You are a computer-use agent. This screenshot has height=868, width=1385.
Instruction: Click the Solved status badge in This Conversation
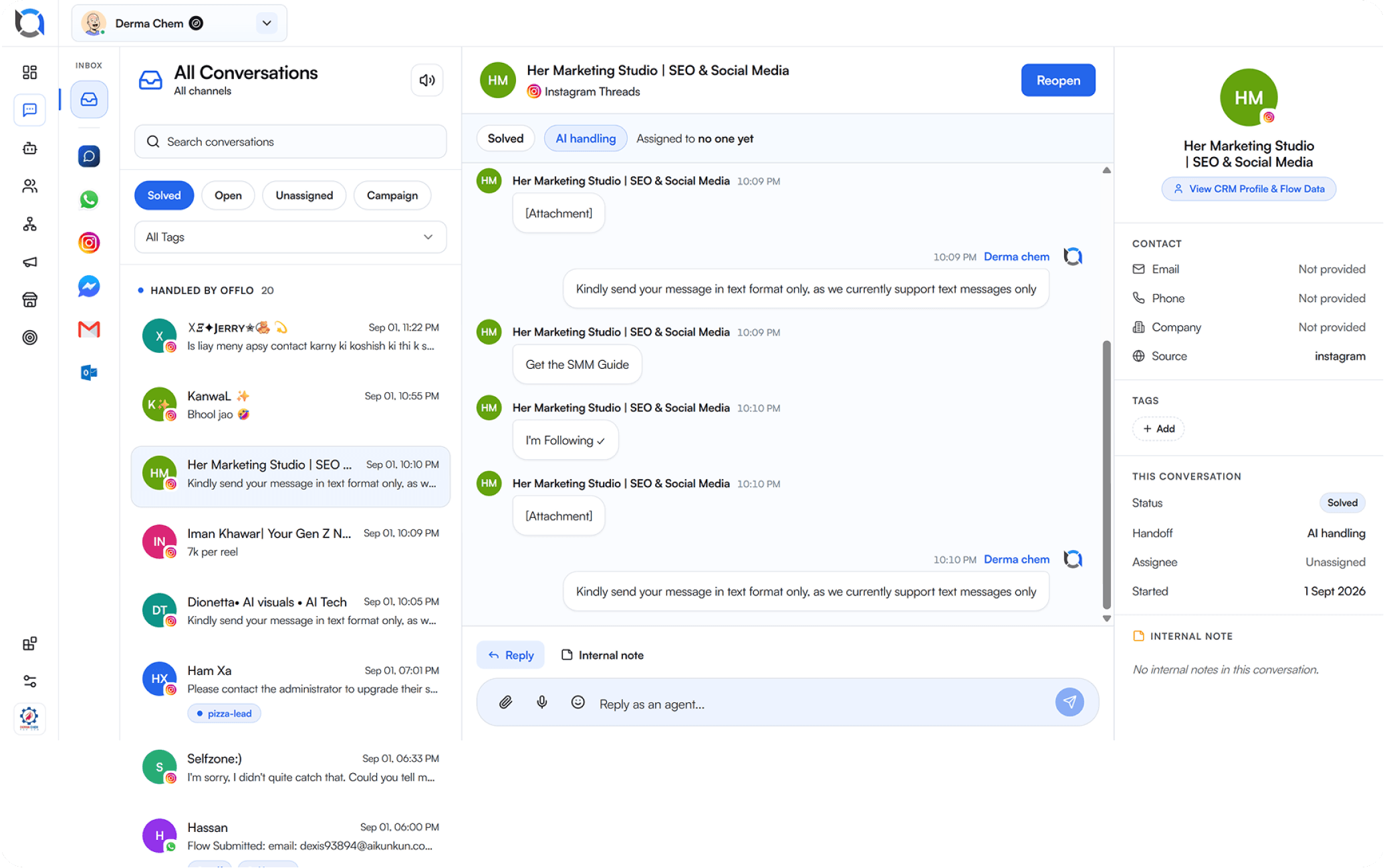point(1342,503)
